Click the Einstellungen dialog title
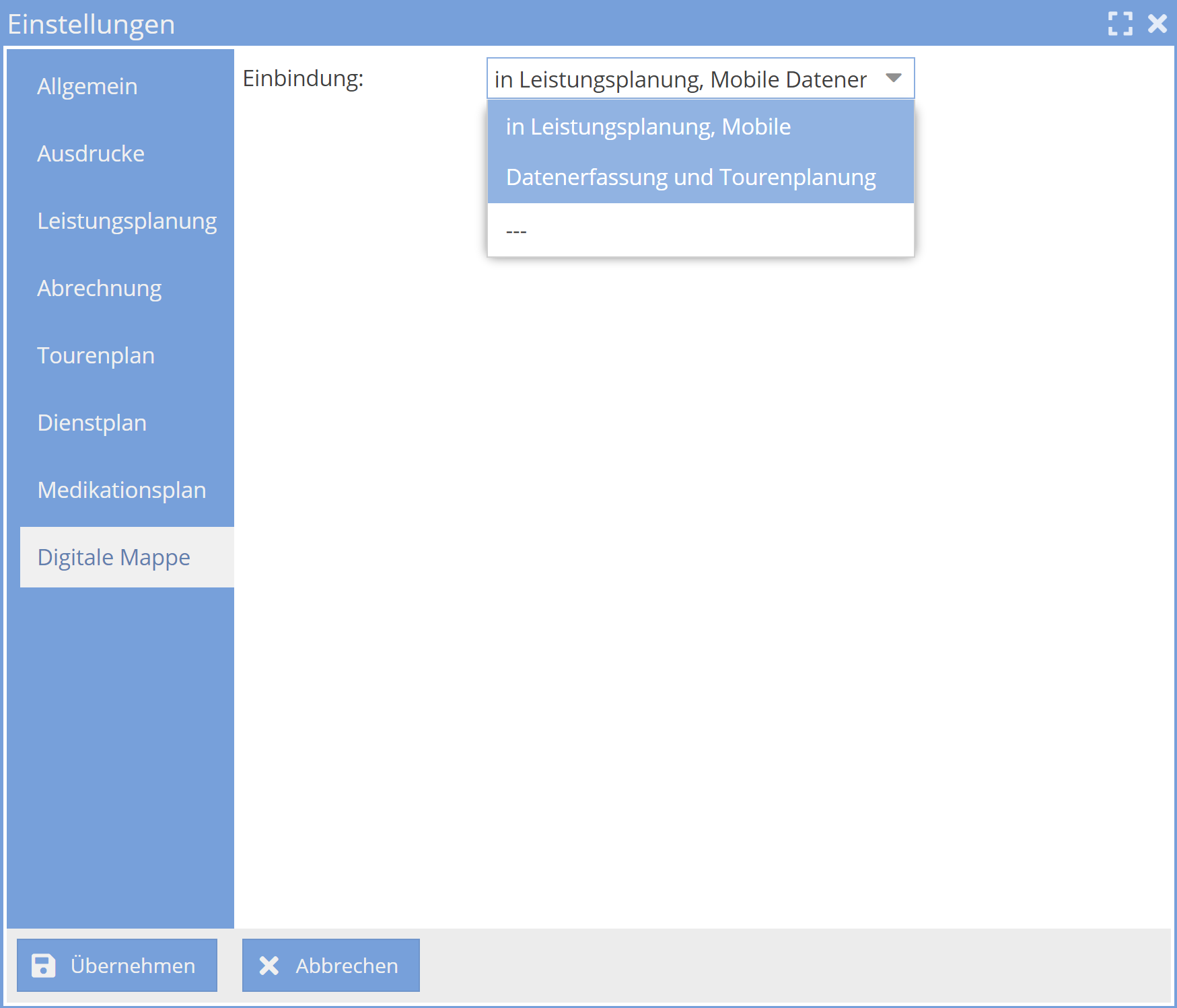Viewport: 1177px width, 1008px height. click(91, 24)
